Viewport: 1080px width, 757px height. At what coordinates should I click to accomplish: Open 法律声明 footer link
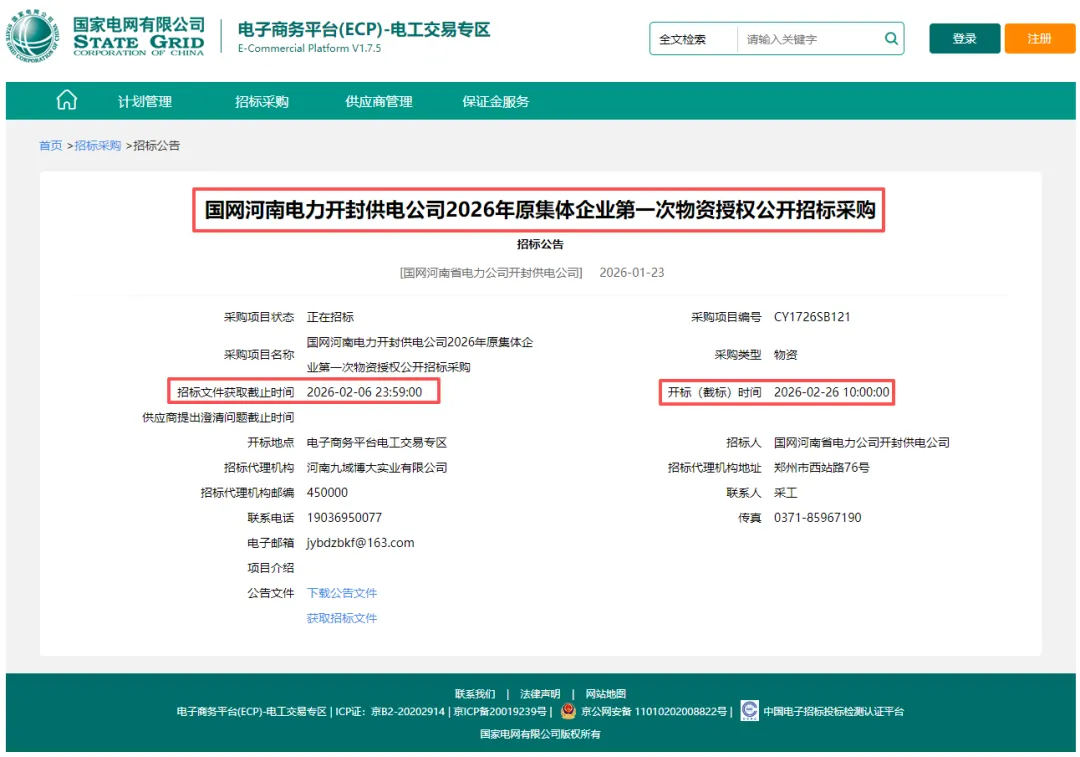point(540,694)
